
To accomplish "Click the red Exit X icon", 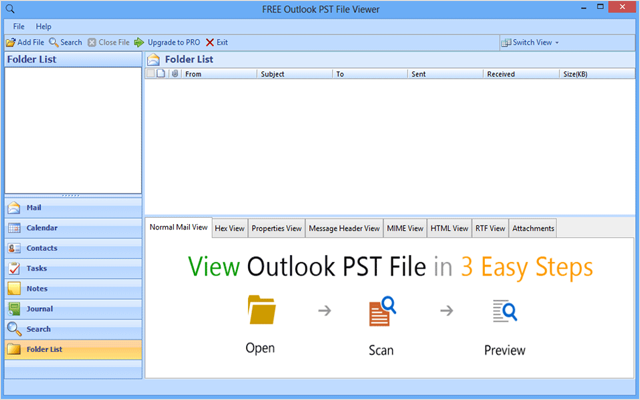I will 210,42.
